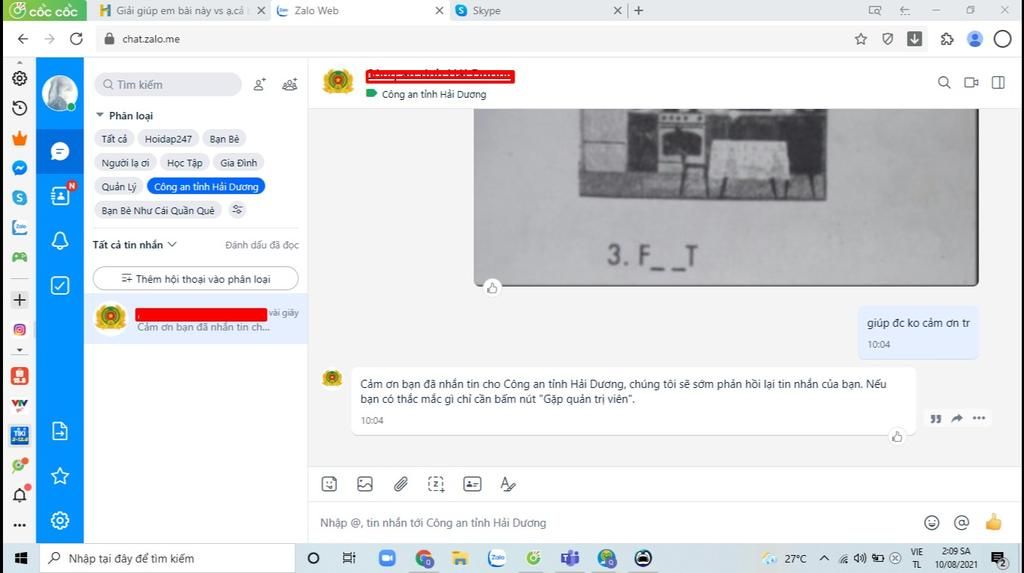The width and height of the screenshot is (1024, 573).
Task: Open Skype icon in Cốc Cốc sidebar
Action: (x=20, y=197)
